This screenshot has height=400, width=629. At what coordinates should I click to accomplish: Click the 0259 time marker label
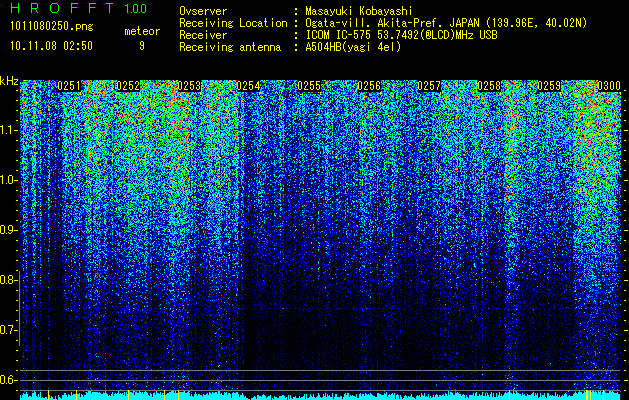point(549,86)
